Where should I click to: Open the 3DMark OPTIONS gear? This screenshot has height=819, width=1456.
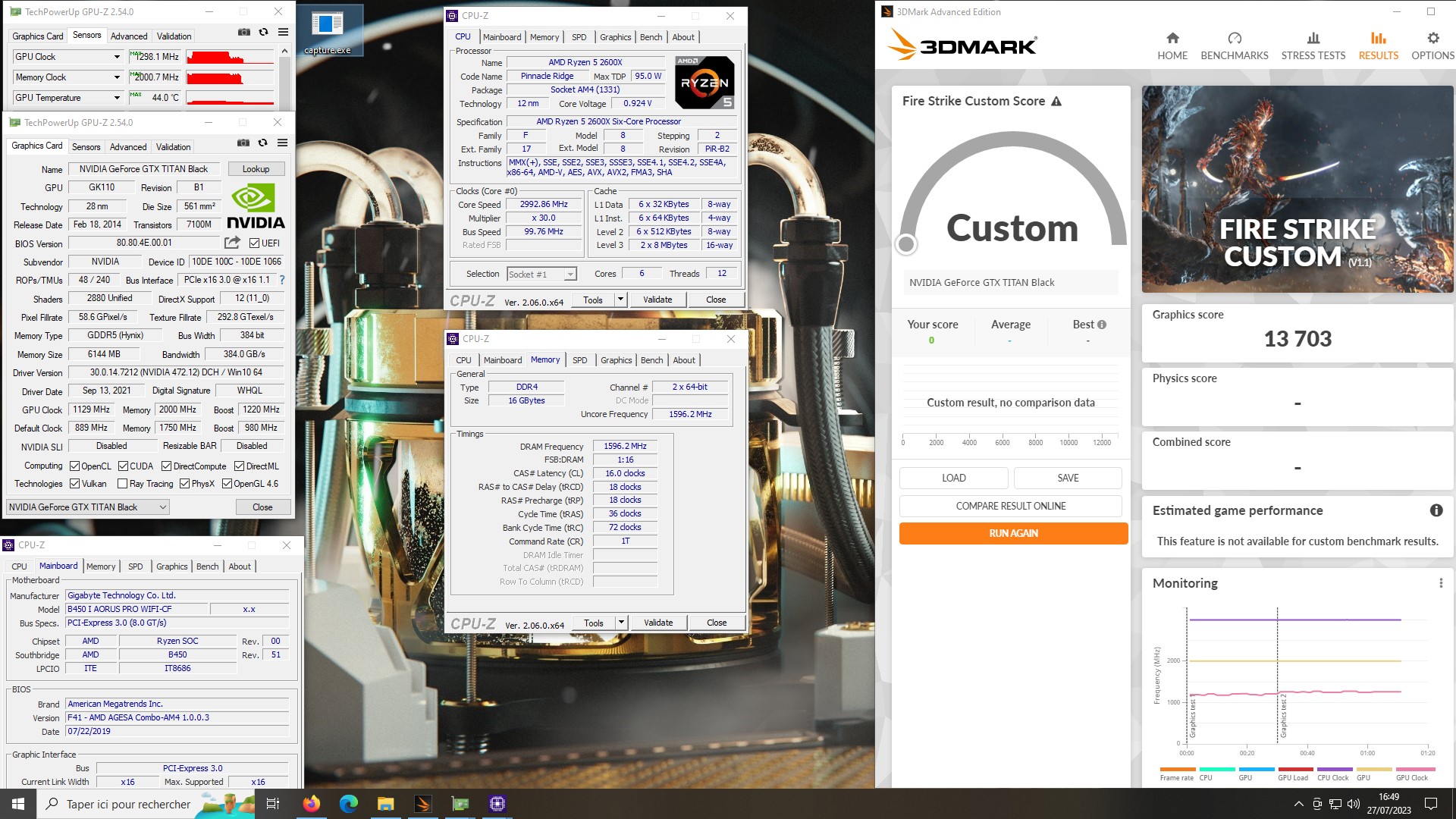coord(1432,46)
